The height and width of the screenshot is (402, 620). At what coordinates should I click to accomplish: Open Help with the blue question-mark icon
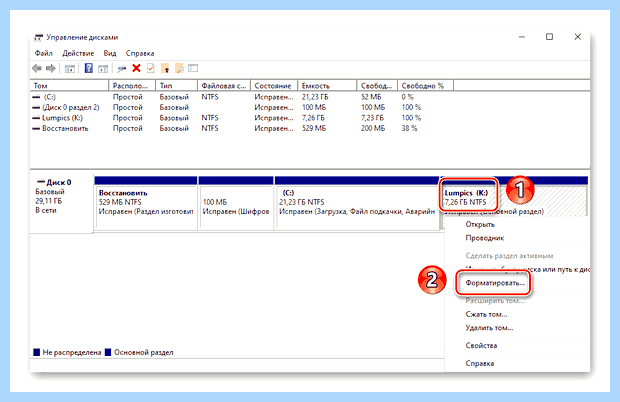89,68
